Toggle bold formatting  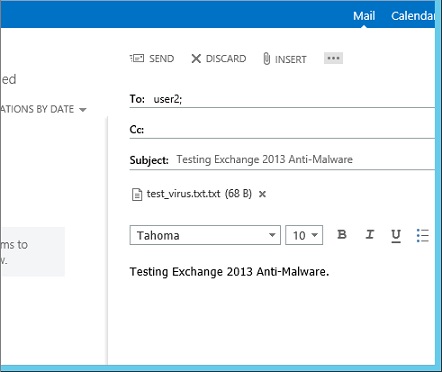coord(342,235)
